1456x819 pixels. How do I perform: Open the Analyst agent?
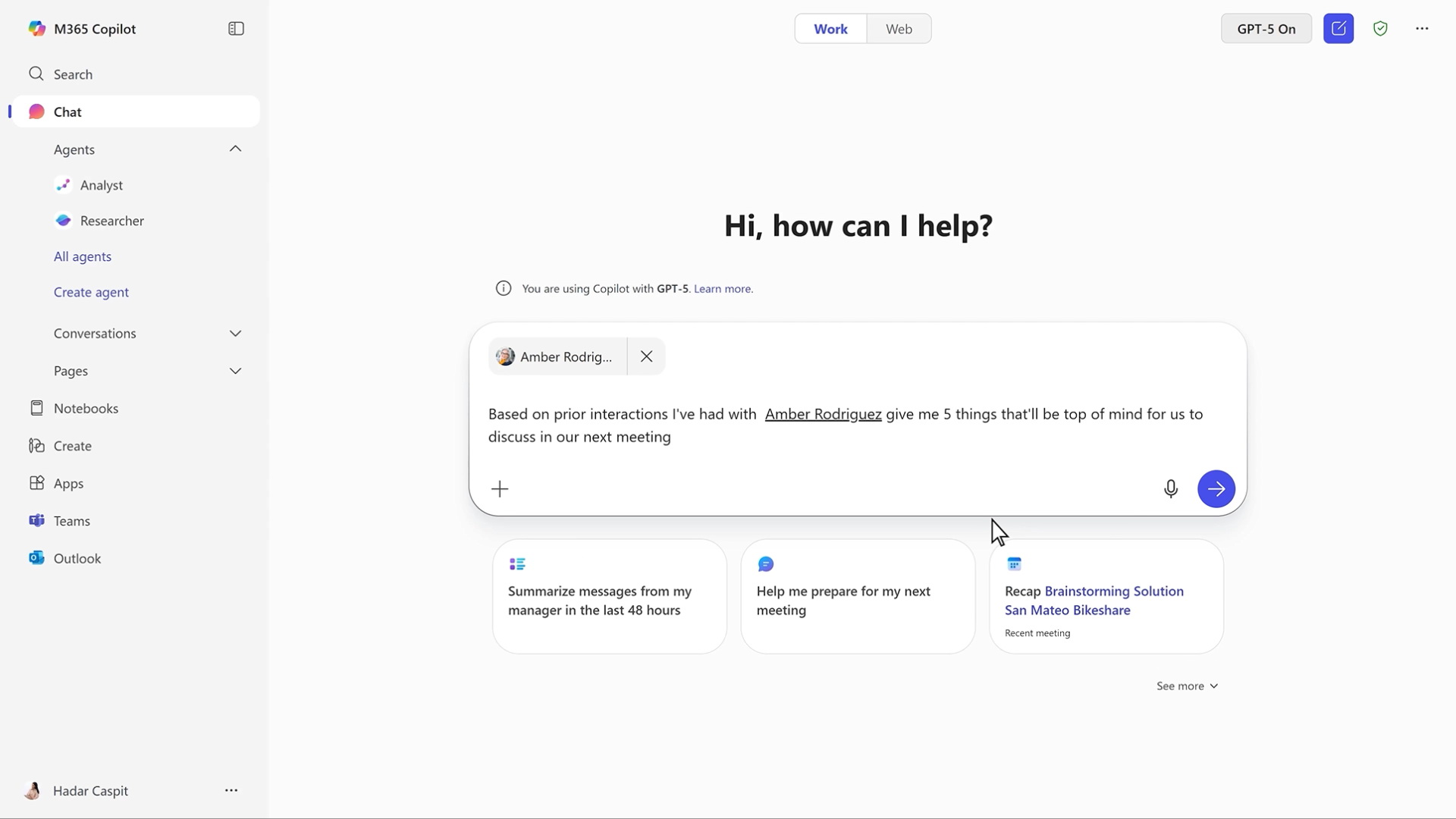101,185
